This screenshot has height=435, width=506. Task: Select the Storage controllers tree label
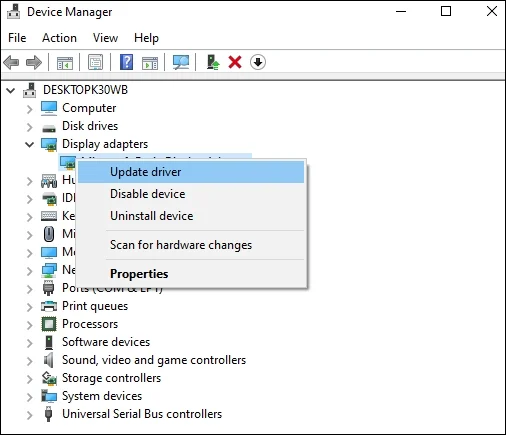(111, 378)
